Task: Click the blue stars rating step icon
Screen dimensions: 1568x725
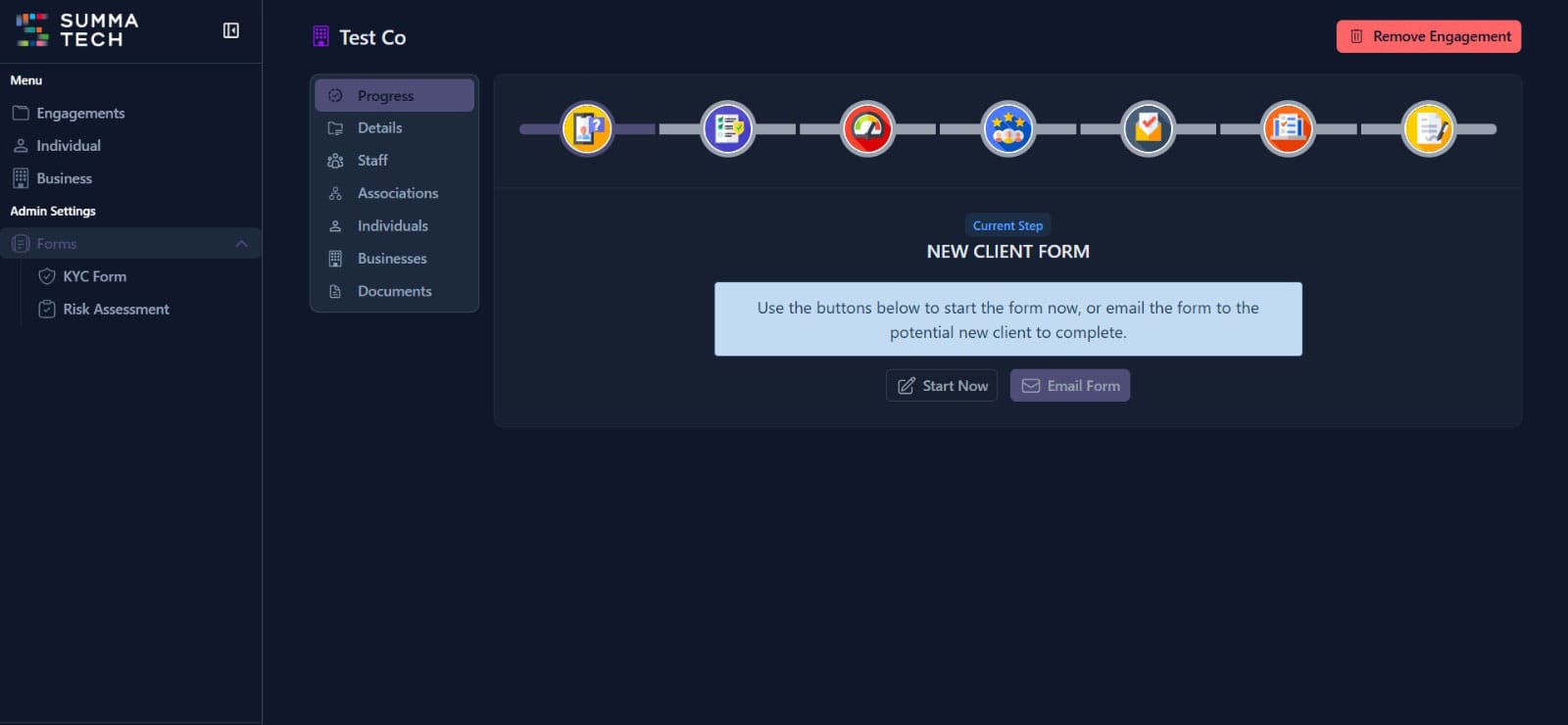Action: pyautogui.click(x=1008, y=128)
